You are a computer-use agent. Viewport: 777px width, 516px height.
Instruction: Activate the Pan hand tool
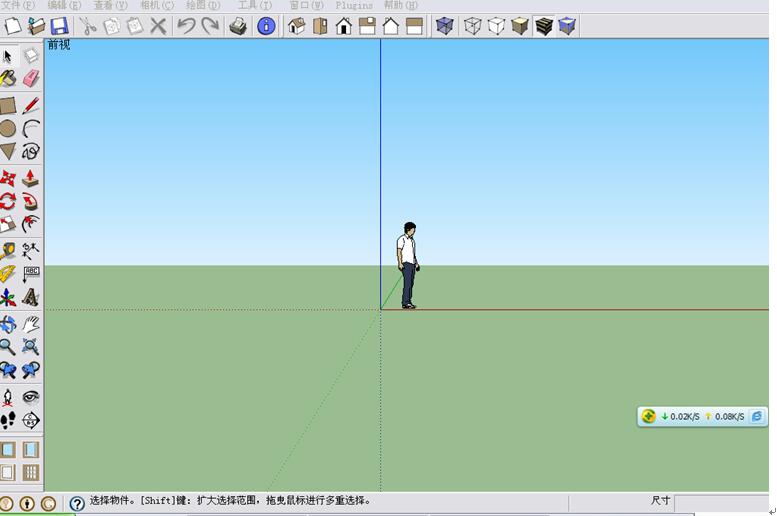pos(31,324)
